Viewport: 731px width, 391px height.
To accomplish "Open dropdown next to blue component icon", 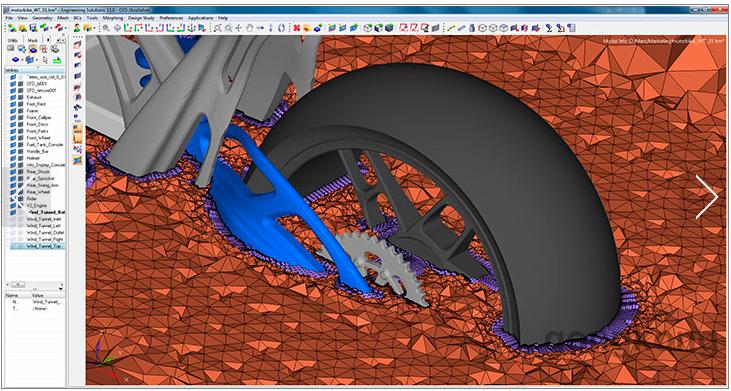I will coord(22,60).
